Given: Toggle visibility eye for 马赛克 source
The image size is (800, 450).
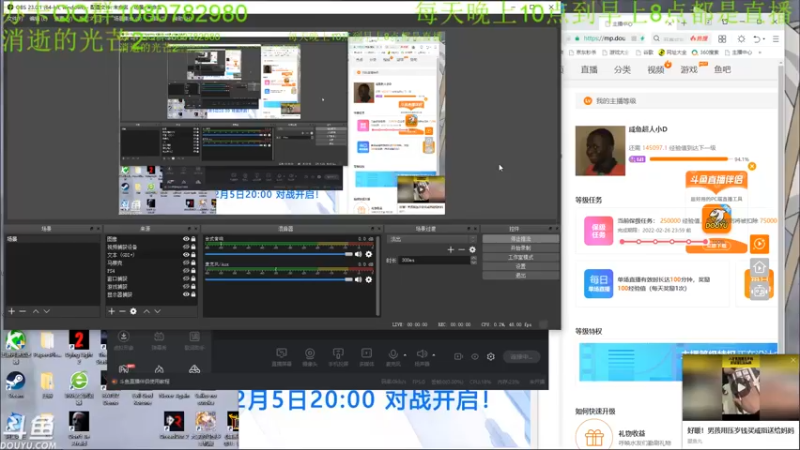Looking at the screenshot, I should coord(186,263).
